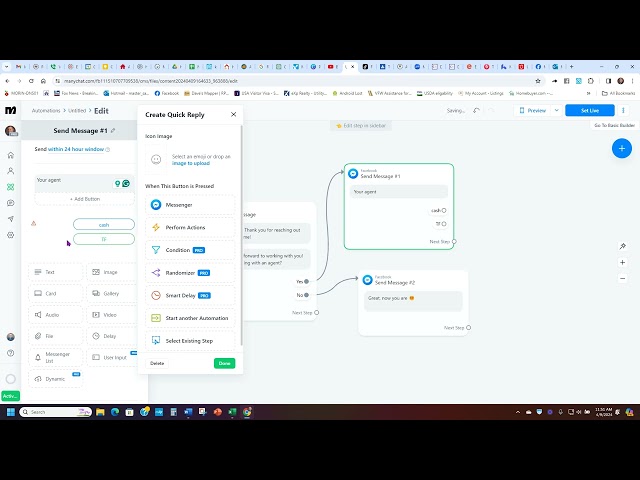This screenshot has height=480, width=640.
Task: Choose the Condition PRO option
Action: [x=190, y=250]
